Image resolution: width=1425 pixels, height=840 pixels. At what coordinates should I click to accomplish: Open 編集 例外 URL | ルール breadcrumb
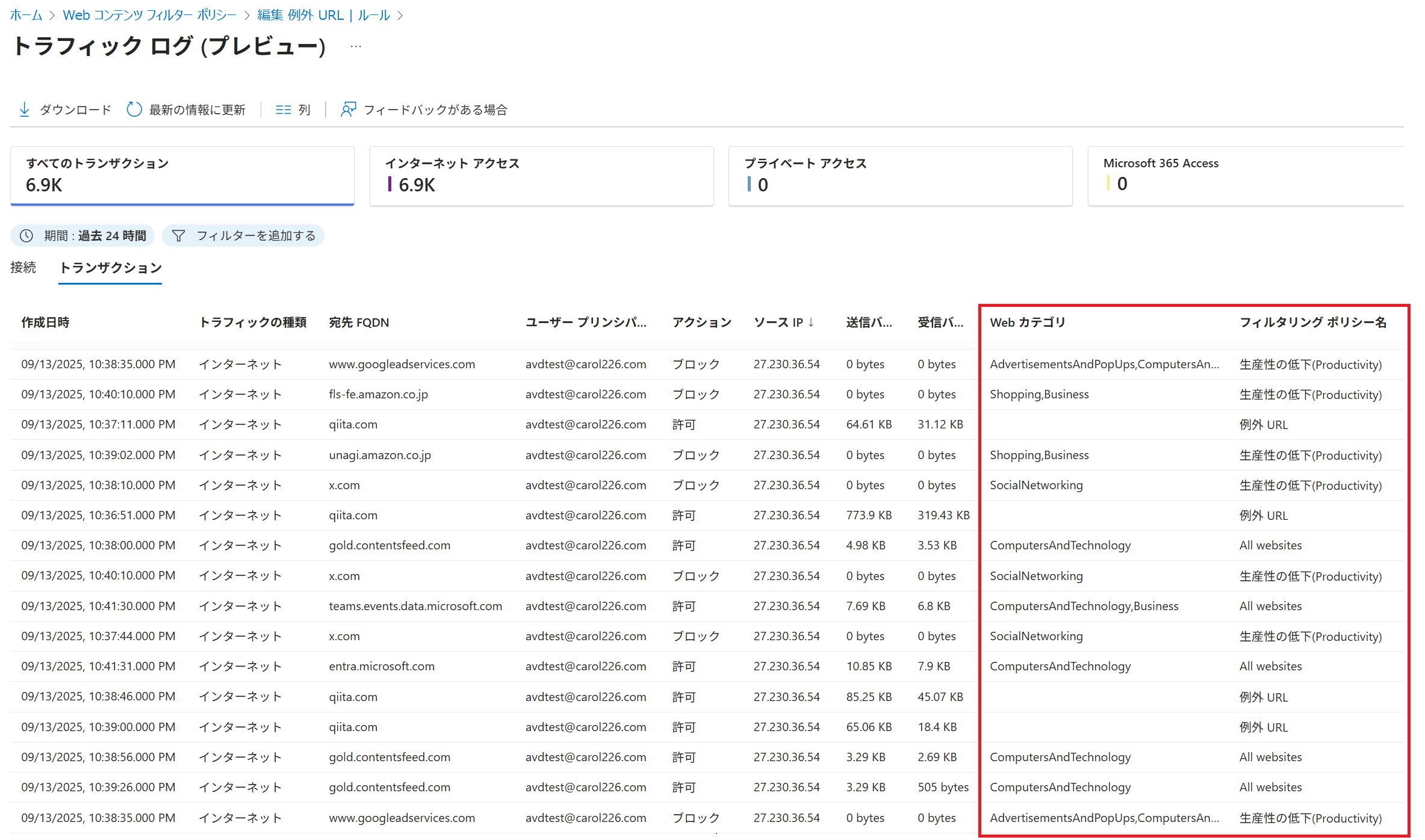pyautogui.click(x=323, y=15)
